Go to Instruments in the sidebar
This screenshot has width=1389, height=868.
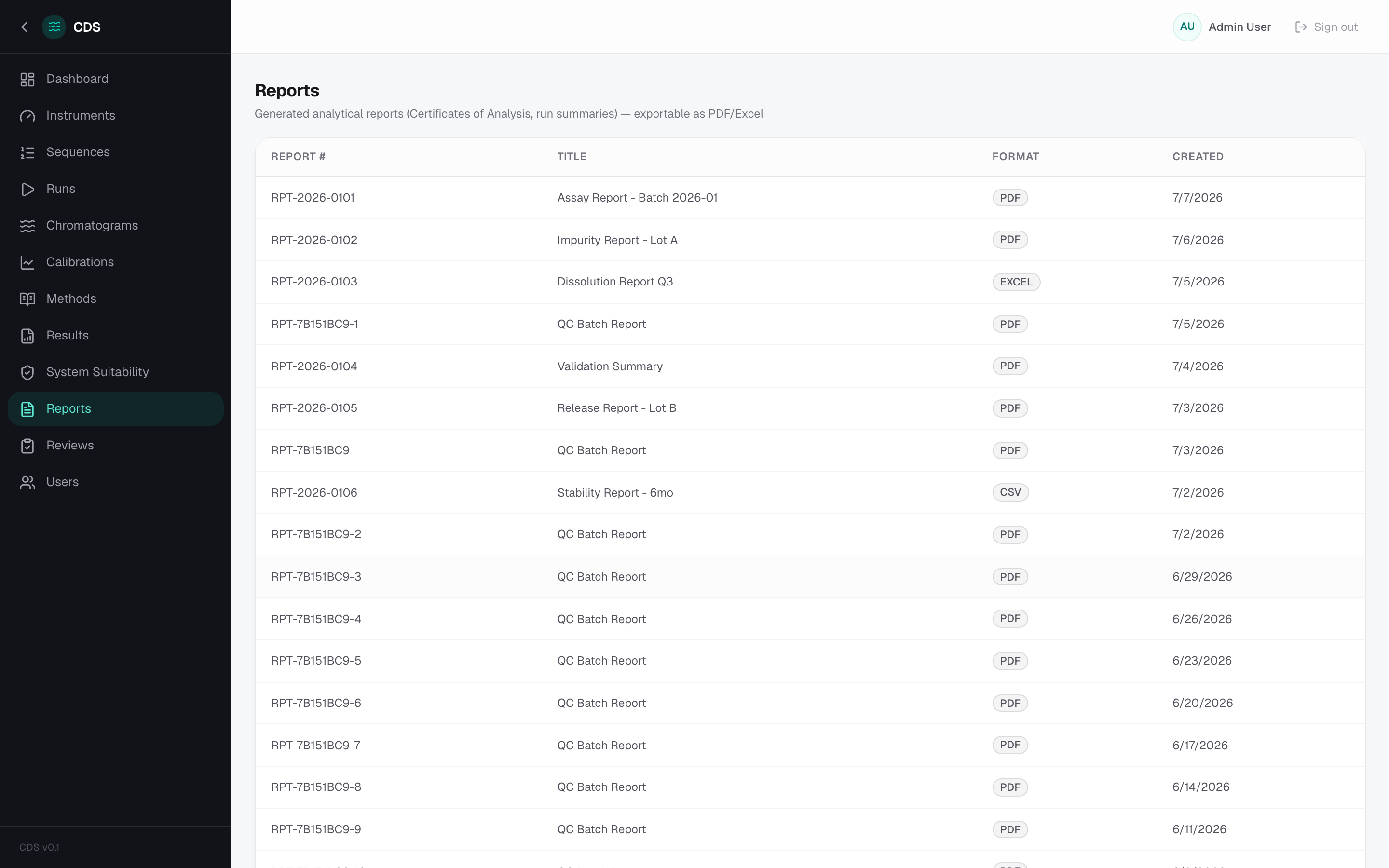115,115
